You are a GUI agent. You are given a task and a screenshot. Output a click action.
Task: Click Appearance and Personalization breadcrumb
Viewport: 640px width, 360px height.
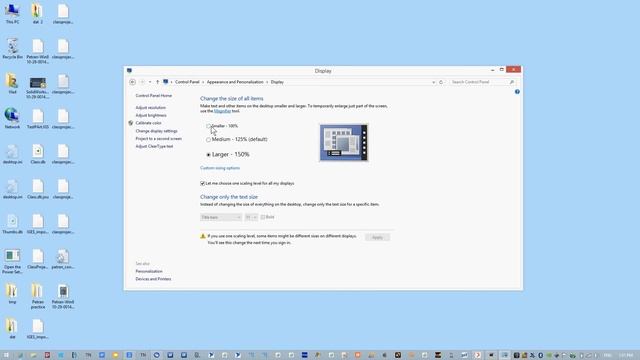click(x=235, y=82)
